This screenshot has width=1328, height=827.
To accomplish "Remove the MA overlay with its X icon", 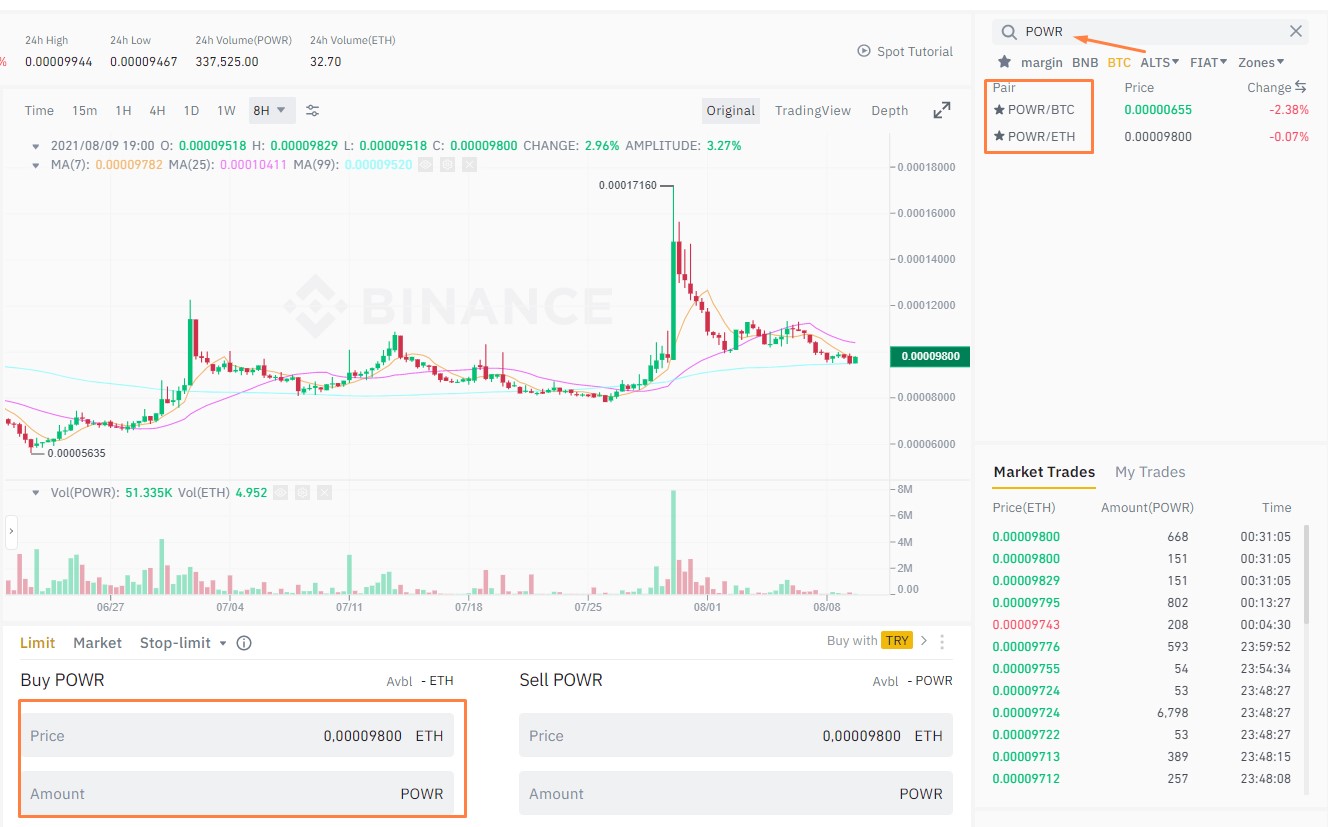I will click(468, 164).
